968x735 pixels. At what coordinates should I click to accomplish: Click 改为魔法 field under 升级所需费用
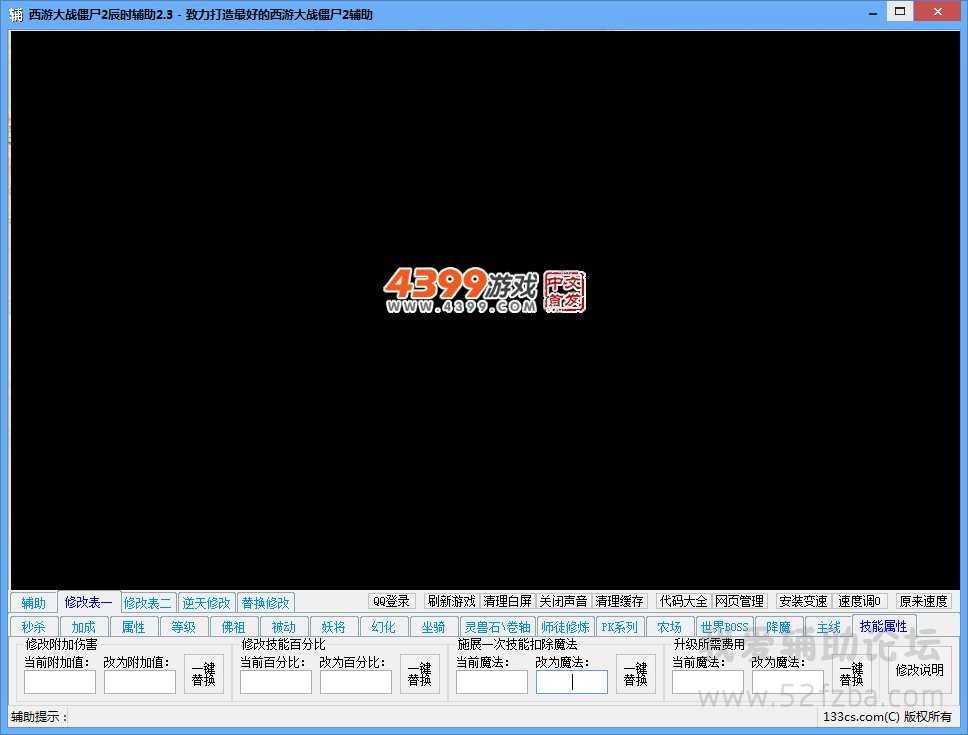click(788, 682)
